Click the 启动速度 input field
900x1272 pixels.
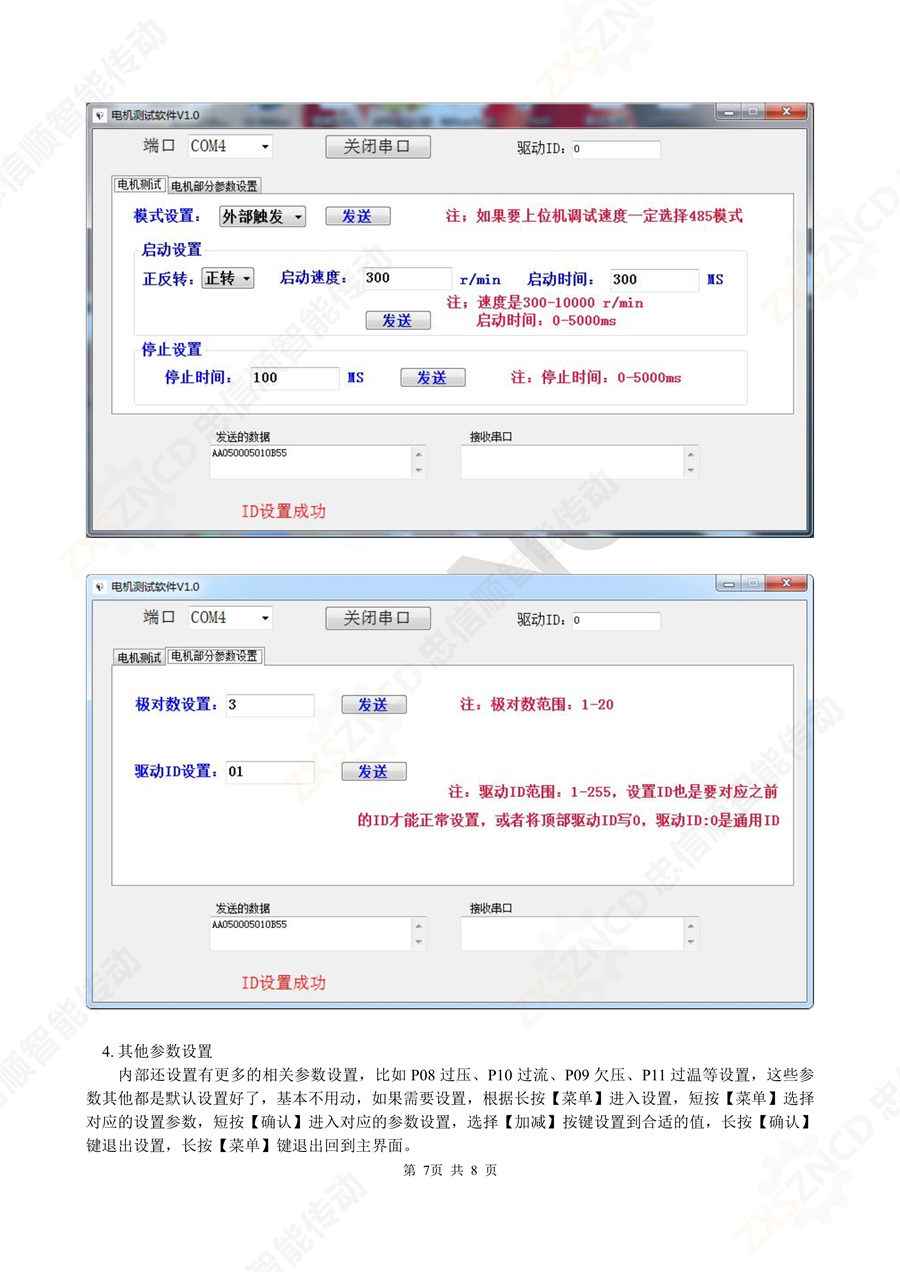click(406, 279)
